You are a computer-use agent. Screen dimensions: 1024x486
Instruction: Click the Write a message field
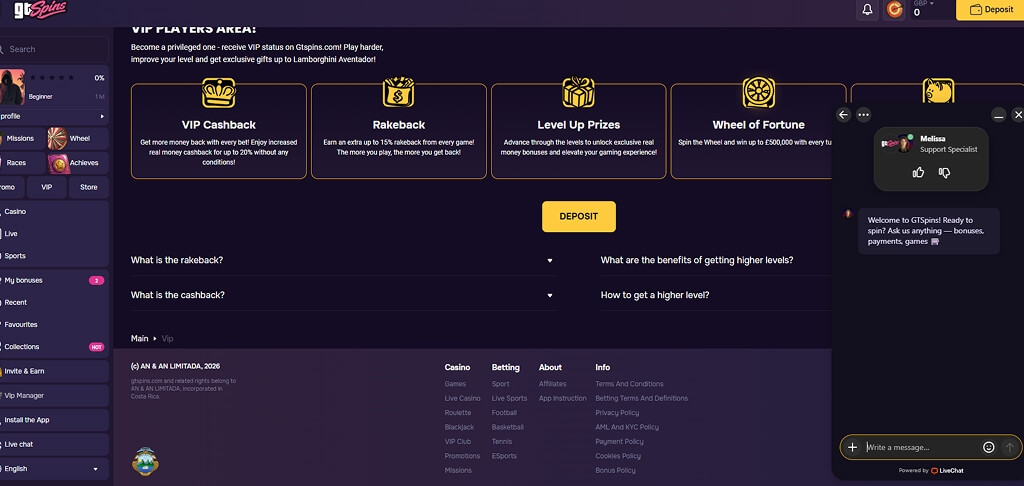(921, 447)
